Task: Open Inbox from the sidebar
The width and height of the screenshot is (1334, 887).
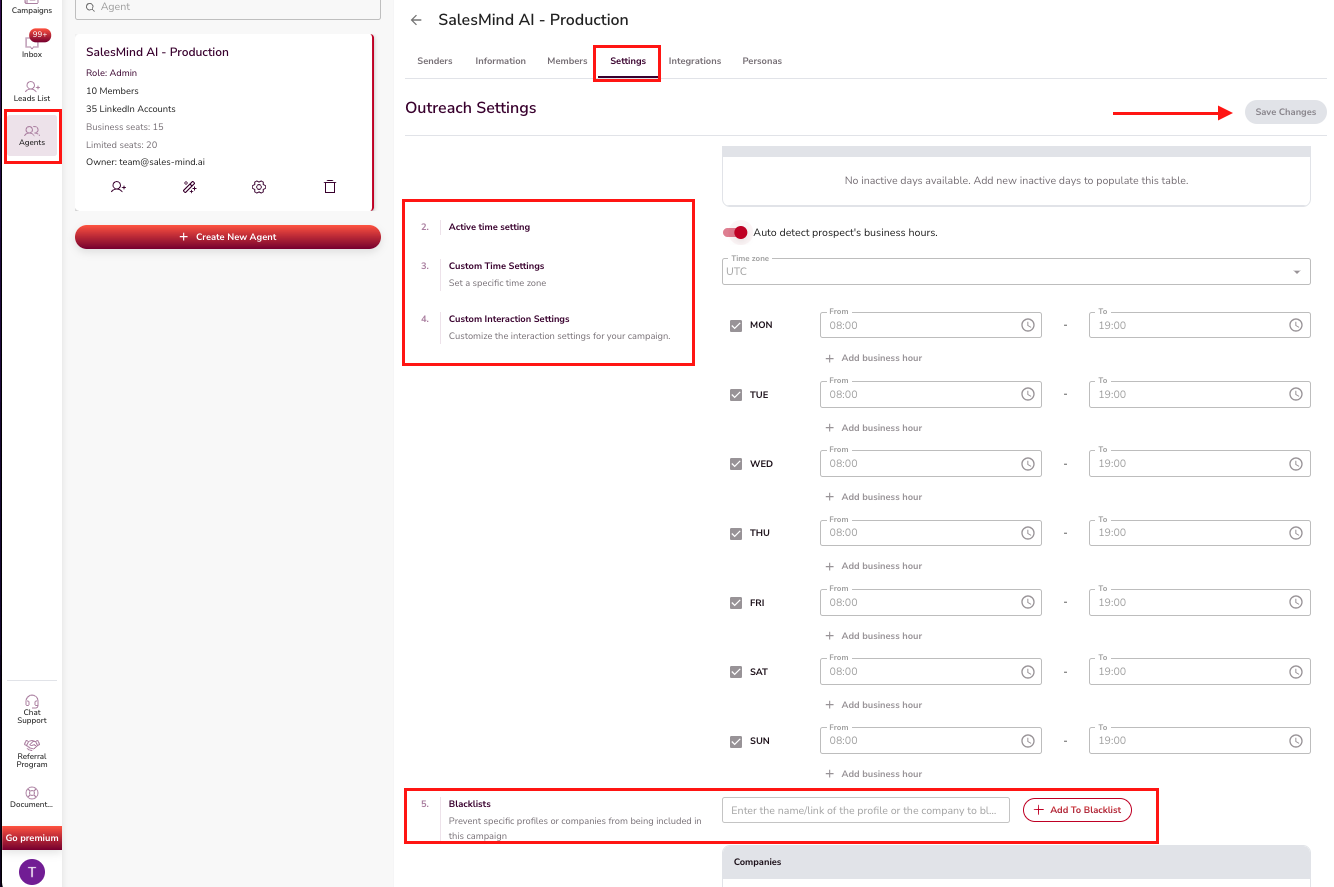Action: click(x=32, y=46)
